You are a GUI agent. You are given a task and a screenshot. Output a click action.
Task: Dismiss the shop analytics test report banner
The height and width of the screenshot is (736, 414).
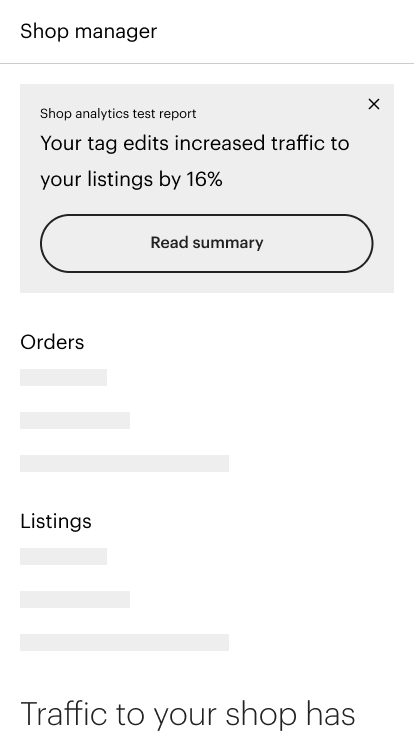[x=374, y=104]
